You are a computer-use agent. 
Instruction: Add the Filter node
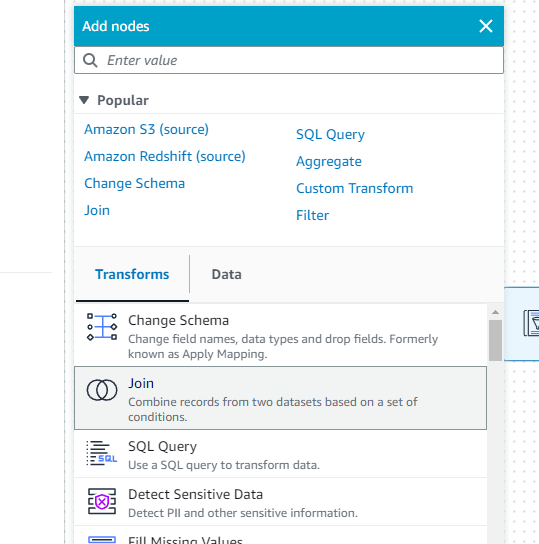tap(312, 215)
